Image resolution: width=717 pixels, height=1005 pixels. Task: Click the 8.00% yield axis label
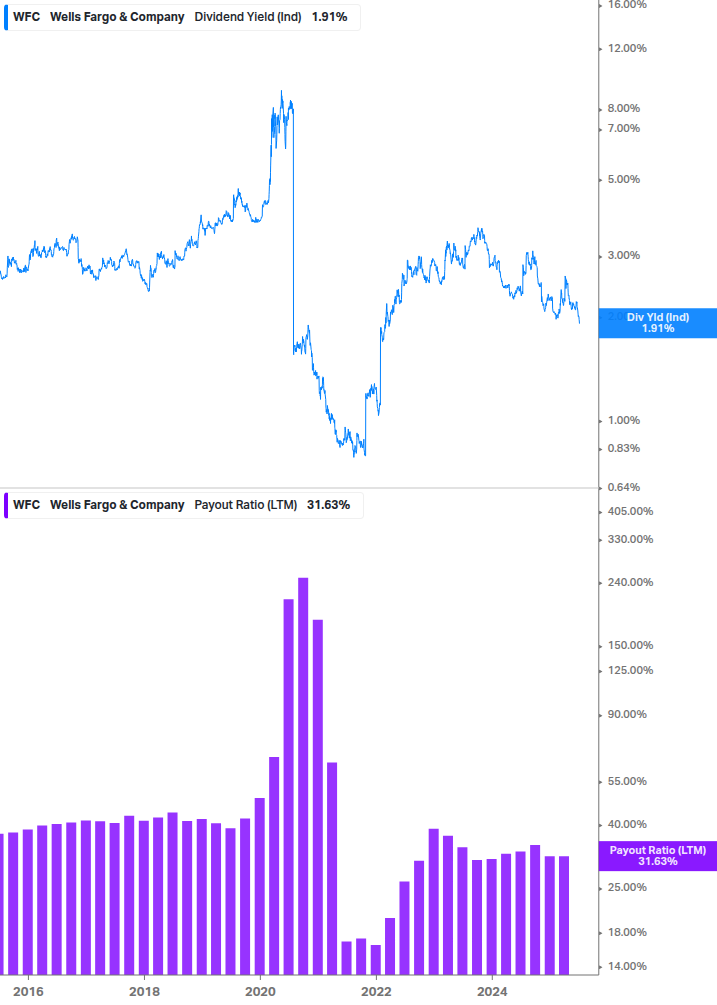point(623,108)
